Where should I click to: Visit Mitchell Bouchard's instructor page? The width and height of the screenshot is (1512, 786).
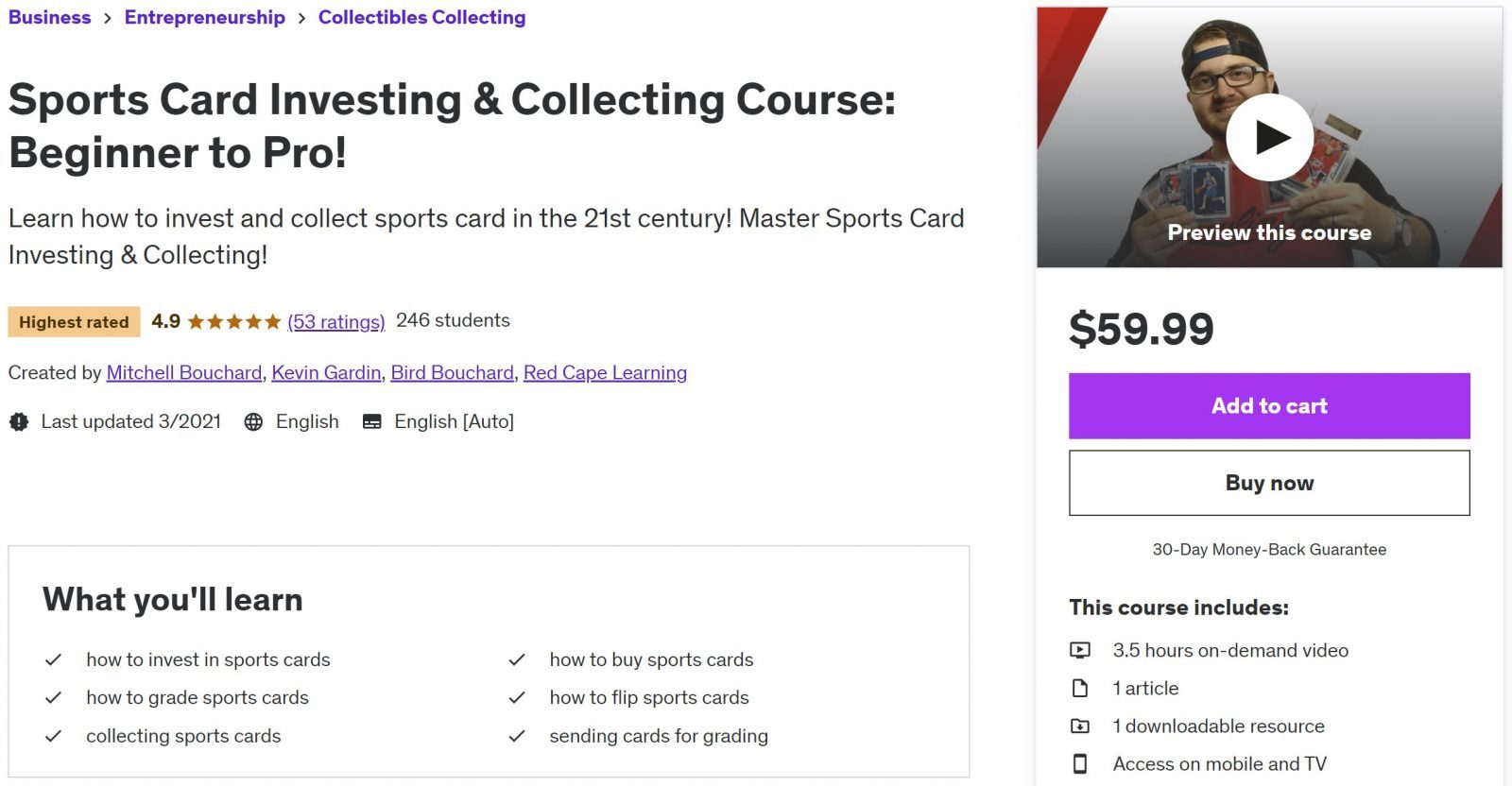coord(183,372)
